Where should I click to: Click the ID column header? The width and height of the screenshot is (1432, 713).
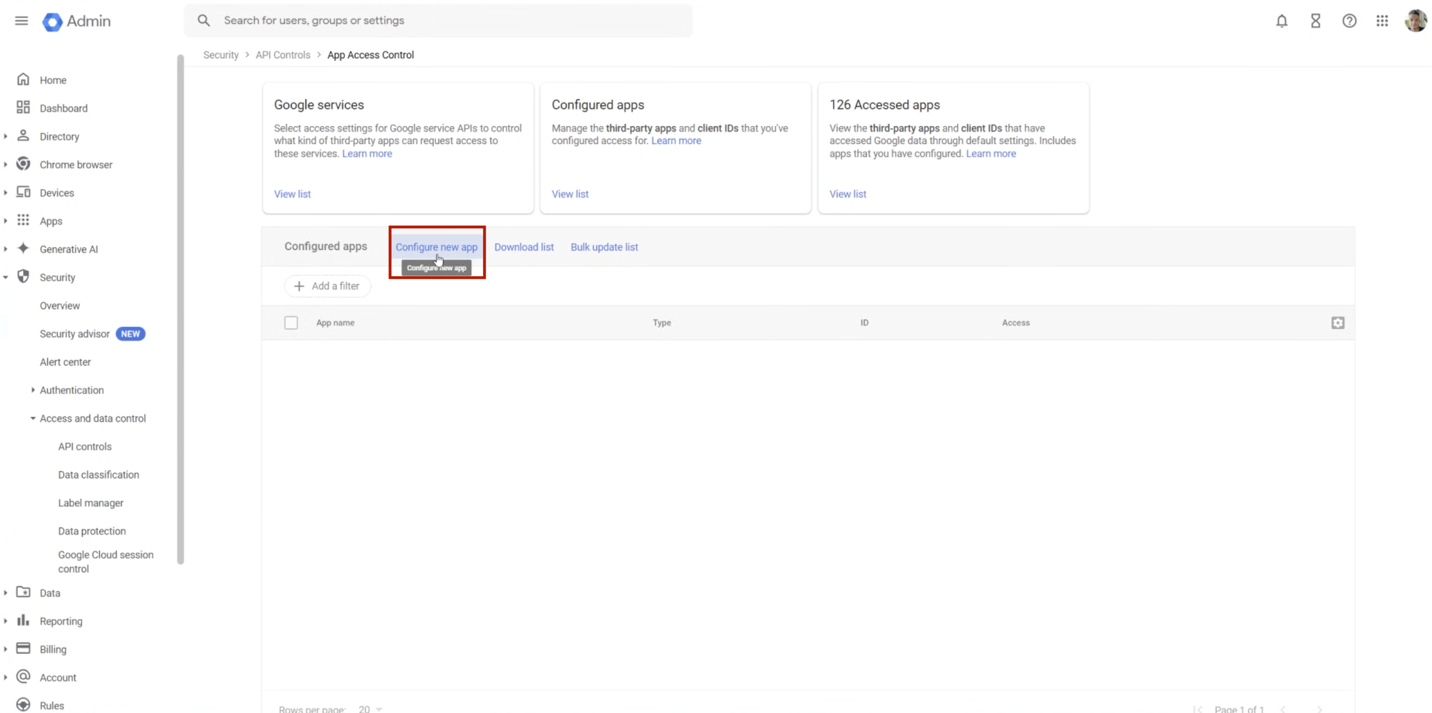coord(864,323)
